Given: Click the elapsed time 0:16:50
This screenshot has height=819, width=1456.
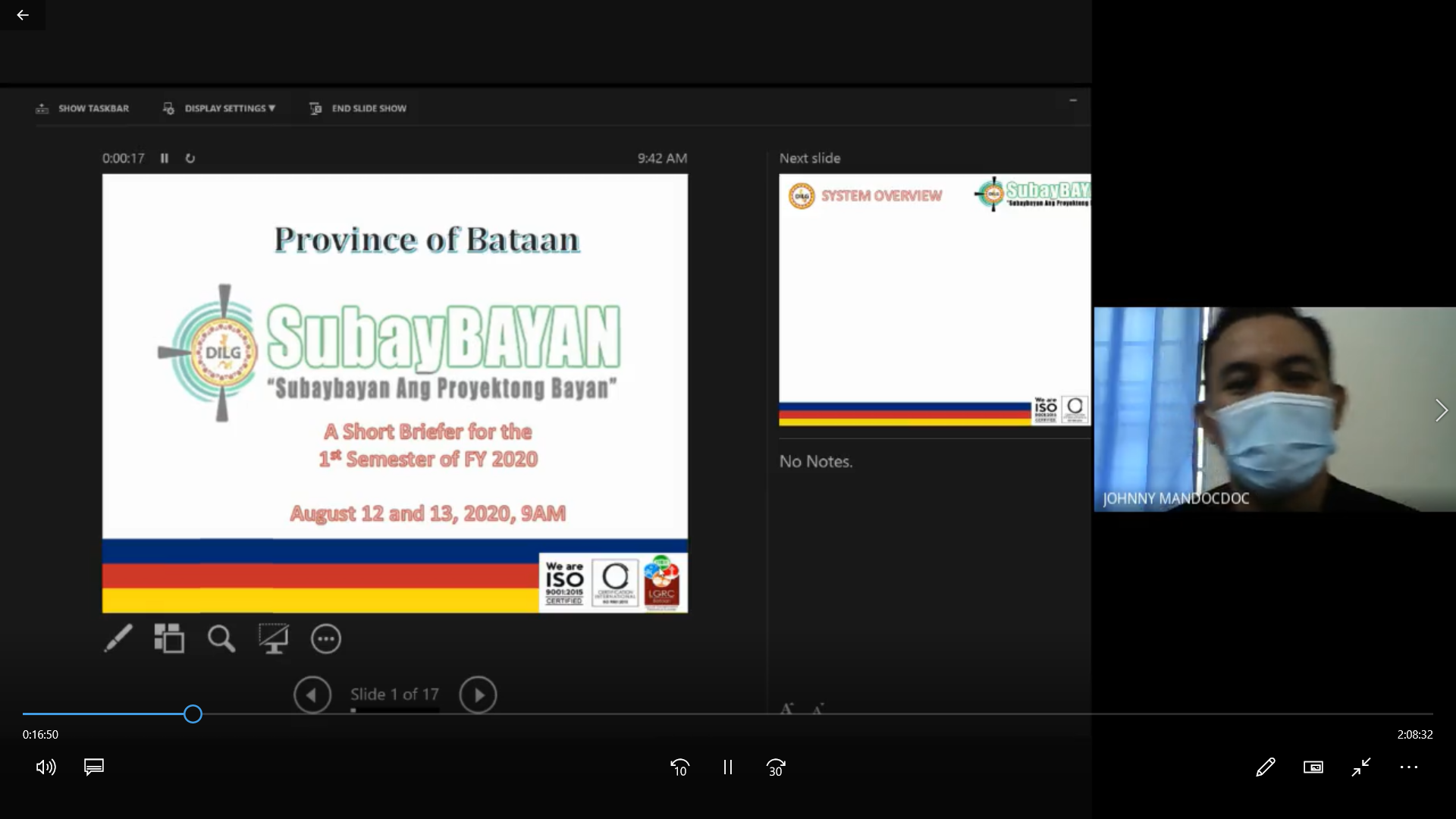Looking at the screenshot, I should (x=40, y=734).
